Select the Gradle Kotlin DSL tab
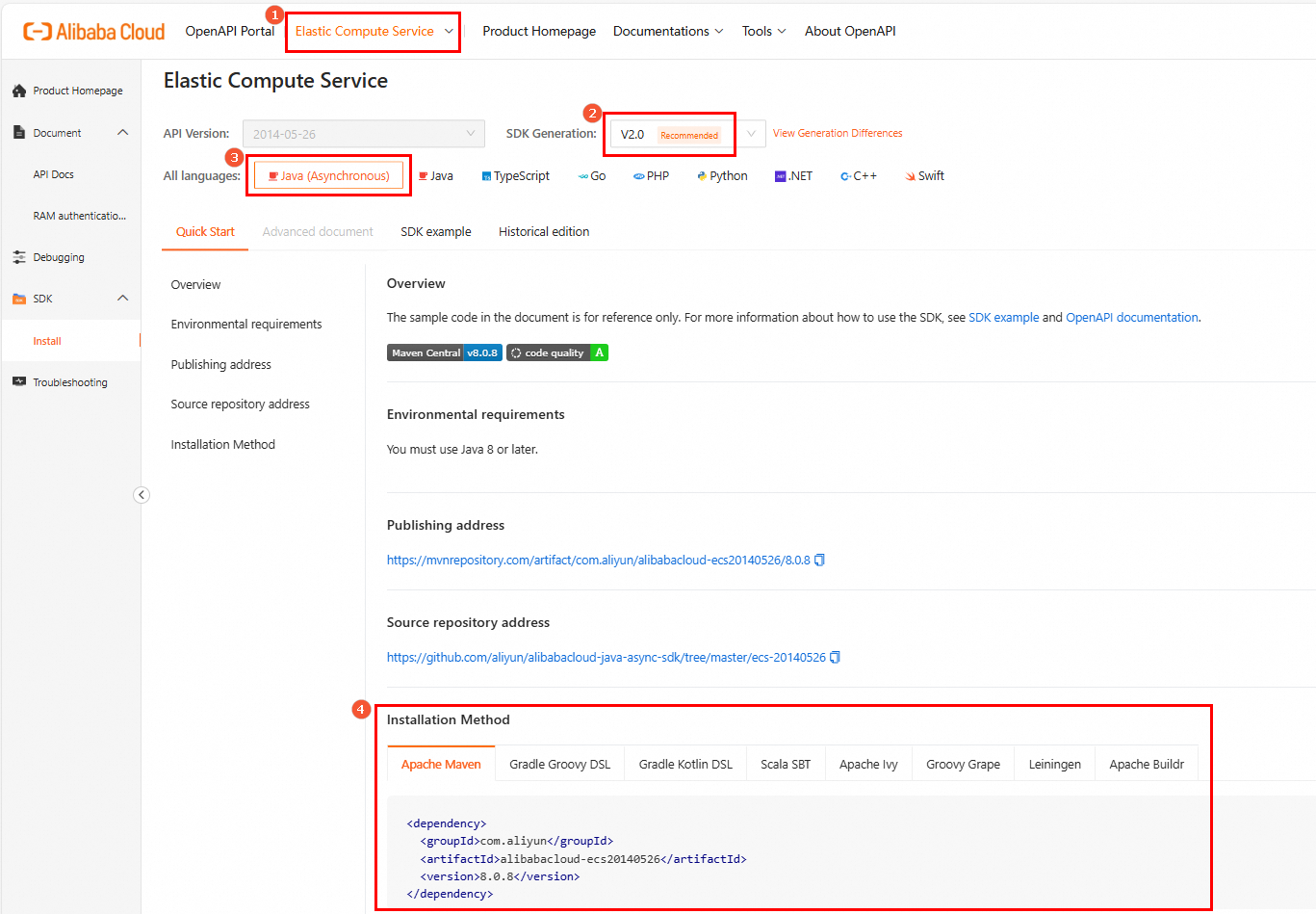Image resolution: width=1316 pixels, height=914 pixels. [685, 764]
